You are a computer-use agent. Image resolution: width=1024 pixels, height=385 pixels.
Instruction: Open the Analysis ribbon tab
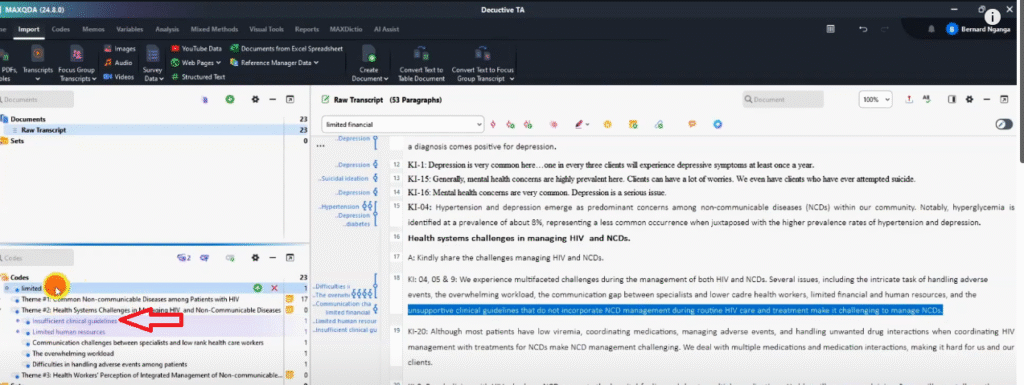click(167, 29)
